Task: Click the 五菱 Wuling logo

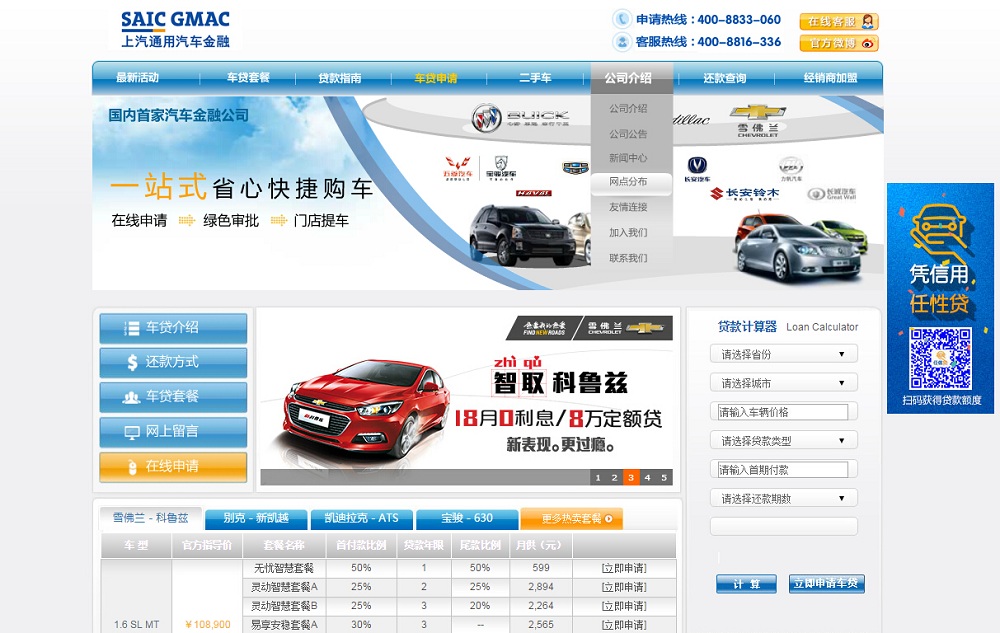Action: click(458, 168)
